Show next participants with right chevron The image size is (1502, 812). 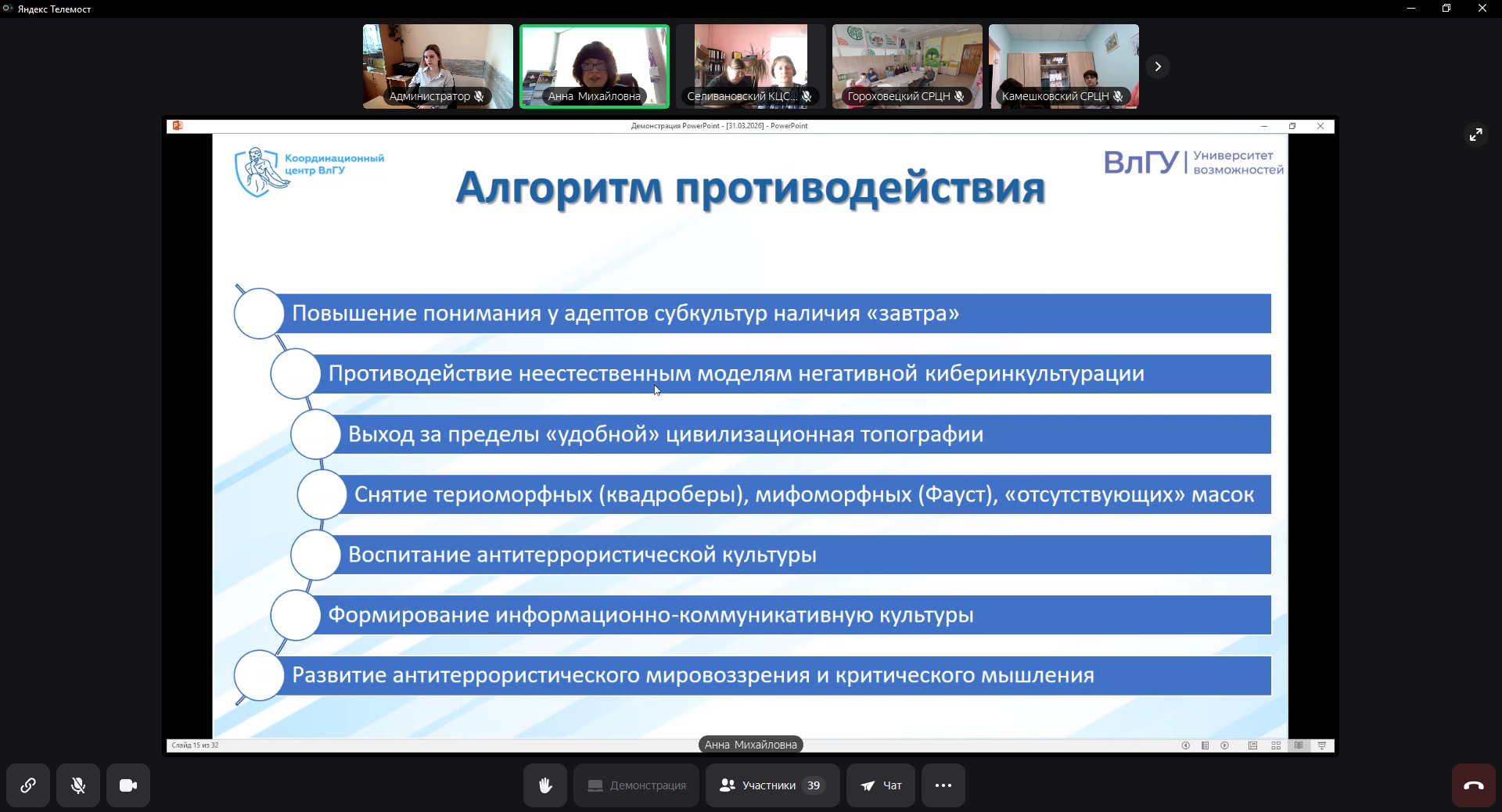coord(1158,66)
